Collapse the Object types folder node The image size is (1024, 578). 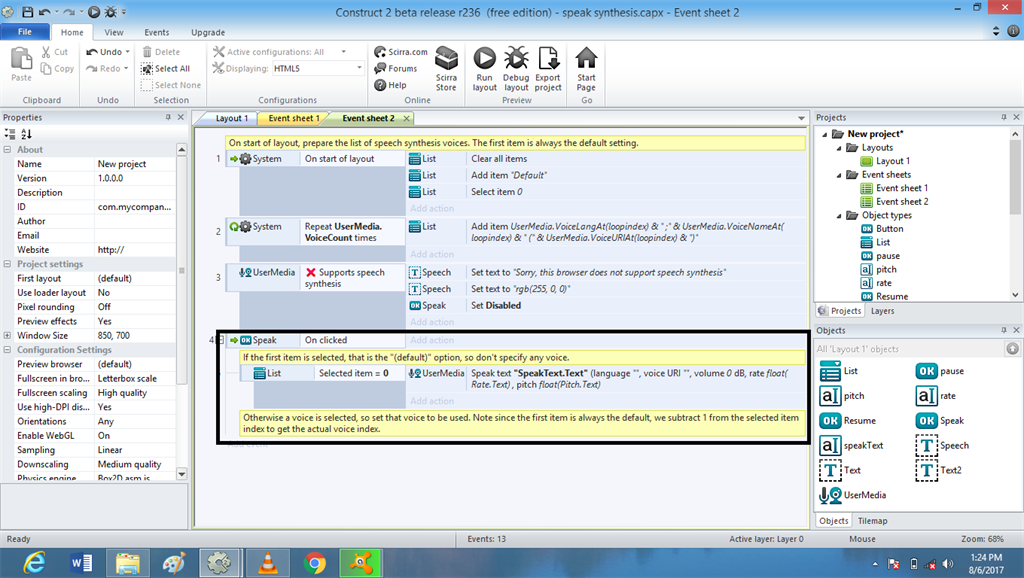pyautogui.click(x=839, y=216)
